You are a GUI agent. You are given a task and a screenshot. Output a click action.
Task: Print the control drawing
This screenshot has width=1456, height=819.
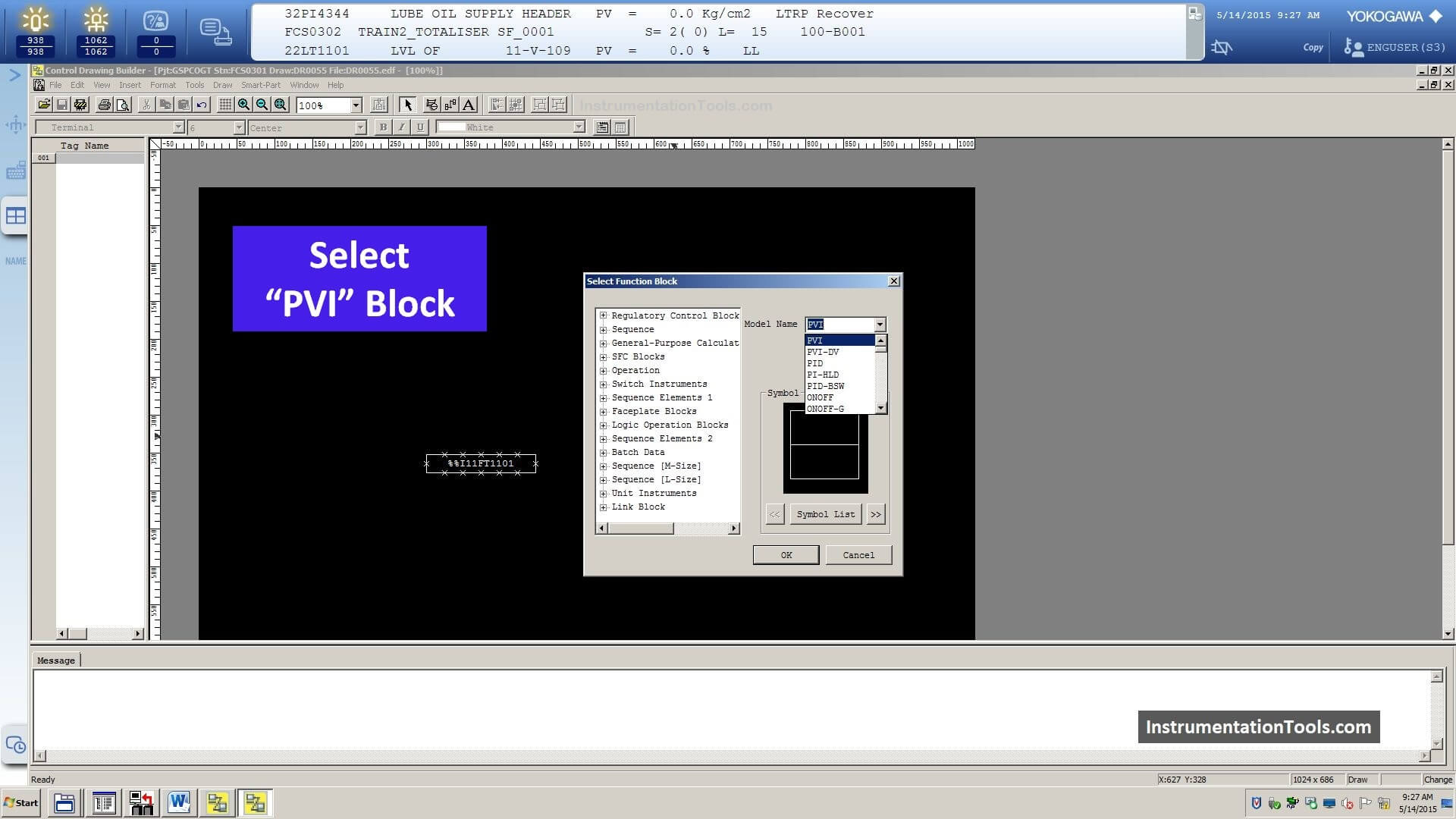(x=105, y=105)
